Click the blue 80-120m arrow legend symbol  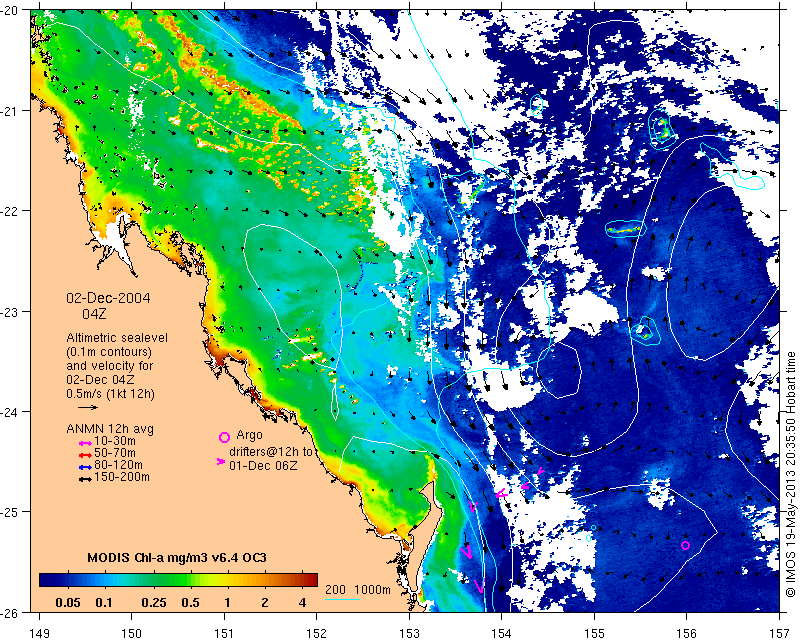(x=85, y=467)
